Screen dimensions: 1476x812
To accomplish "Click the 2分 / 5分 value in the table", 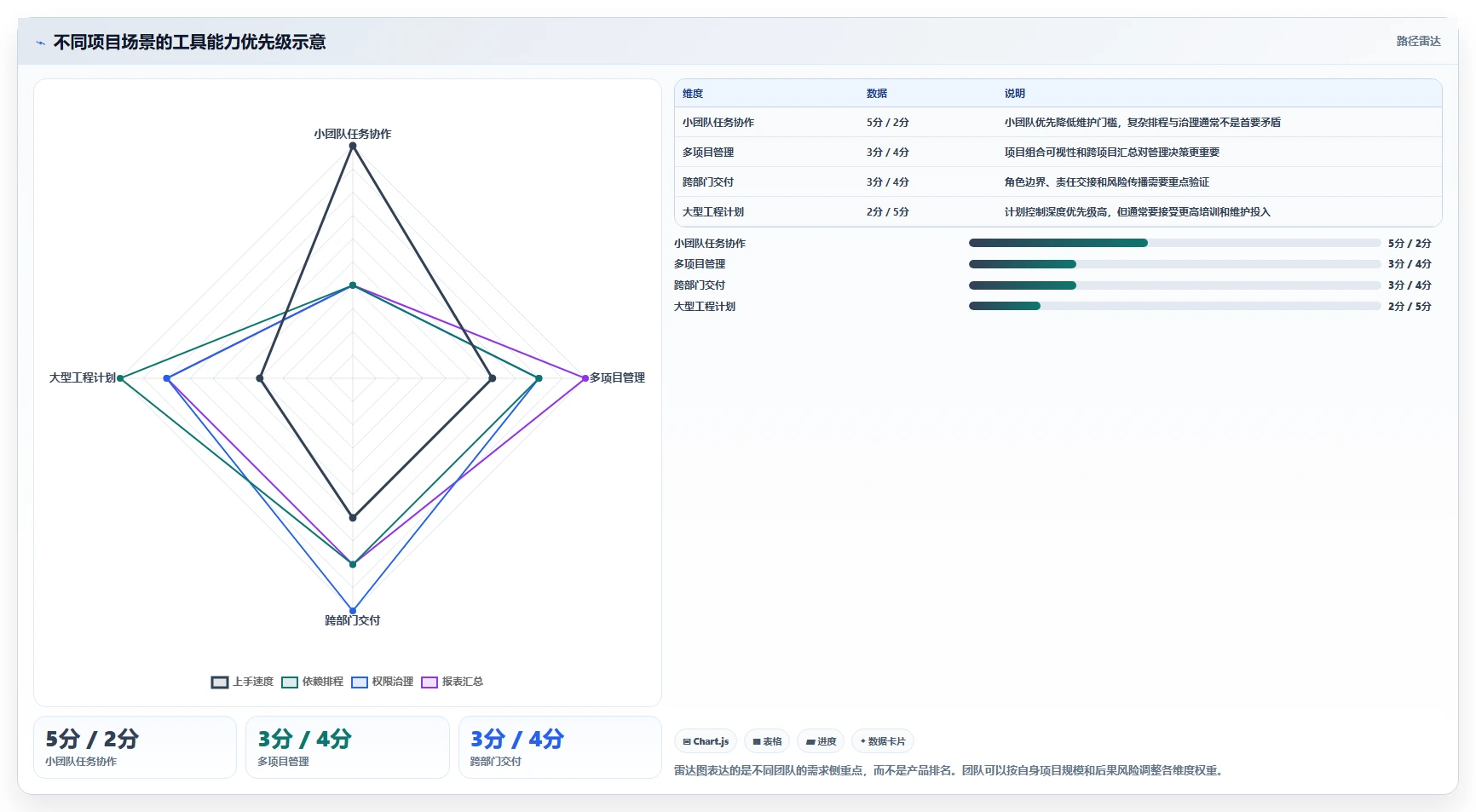I will point(888,212).
